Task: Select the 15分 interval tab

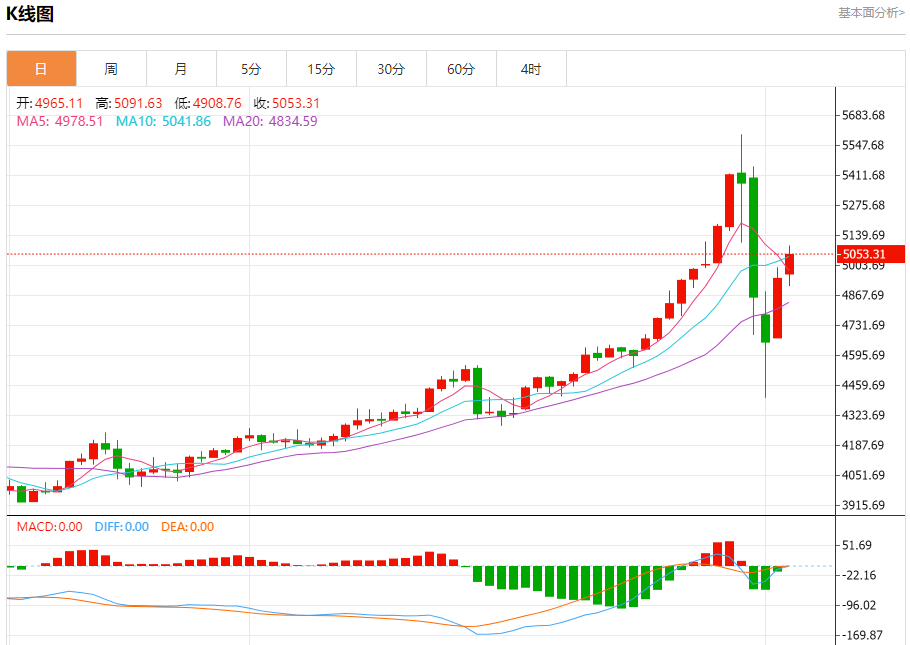Action: point(321,69)
